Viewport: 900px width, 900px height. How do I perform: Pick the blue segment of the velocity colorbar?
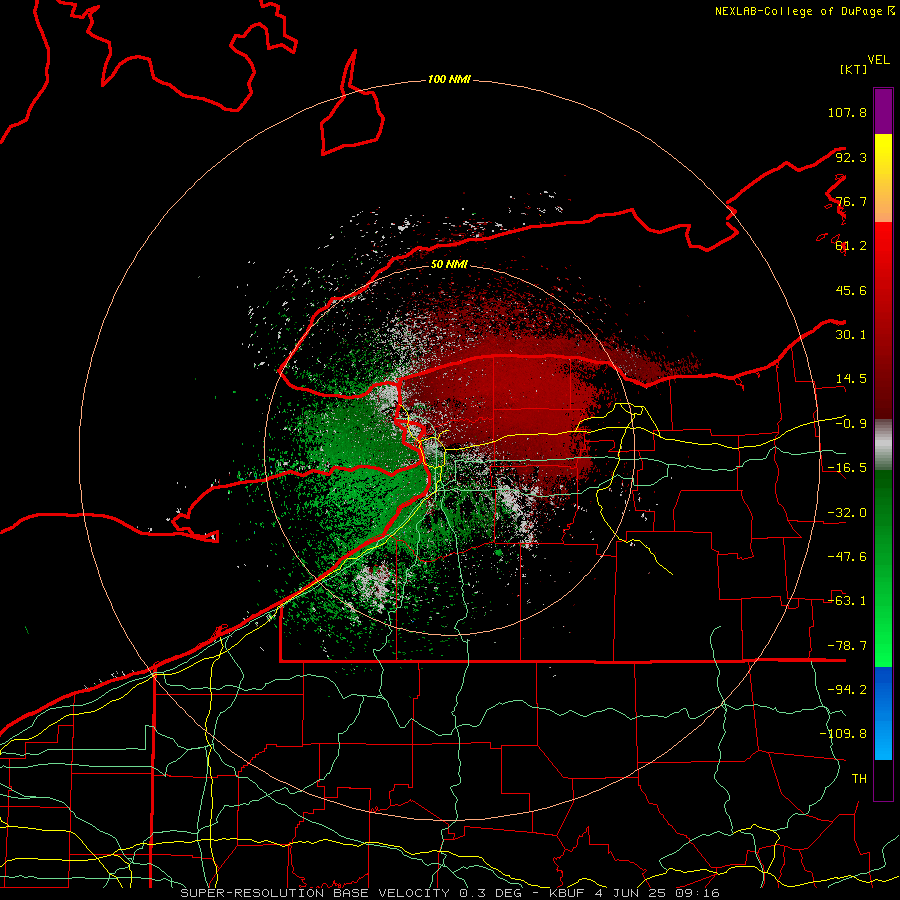(x=883, y=713)
